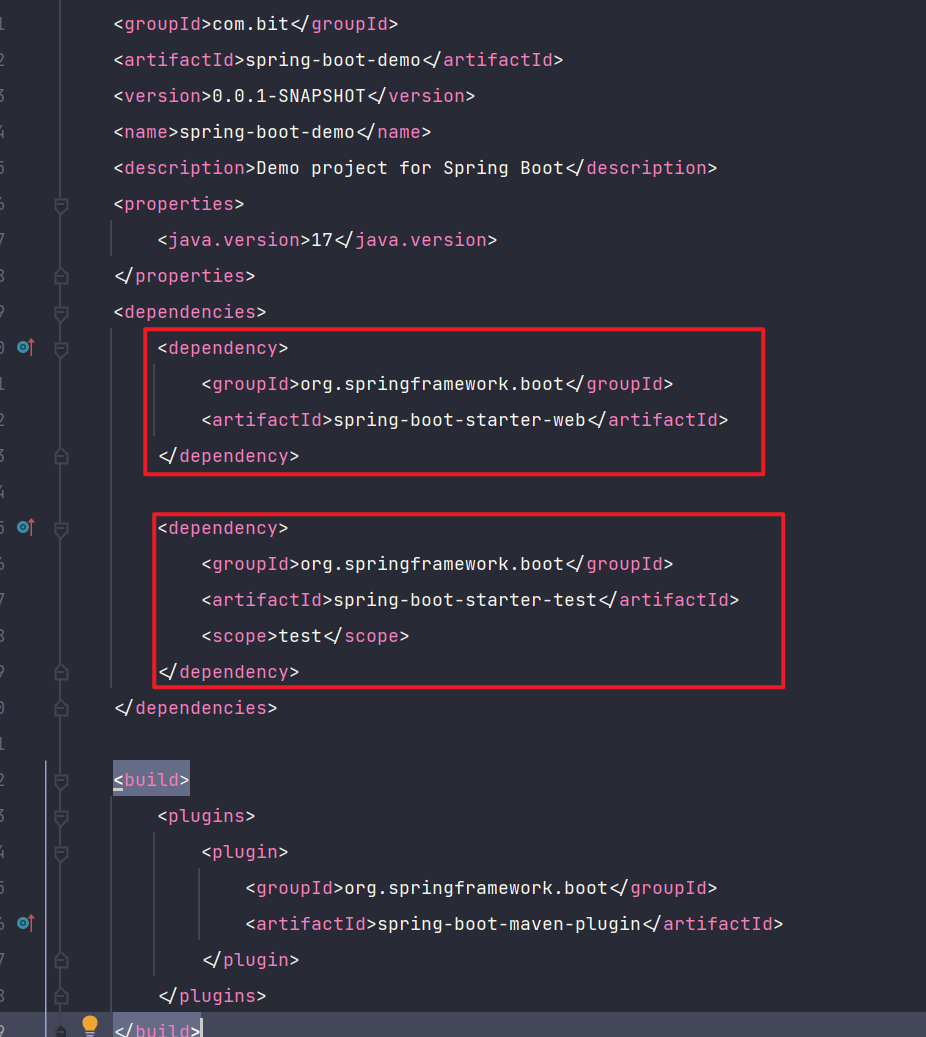926x1037 pixels.
Task: Click fold marker at second closing dependency tag
Action: 61,673
